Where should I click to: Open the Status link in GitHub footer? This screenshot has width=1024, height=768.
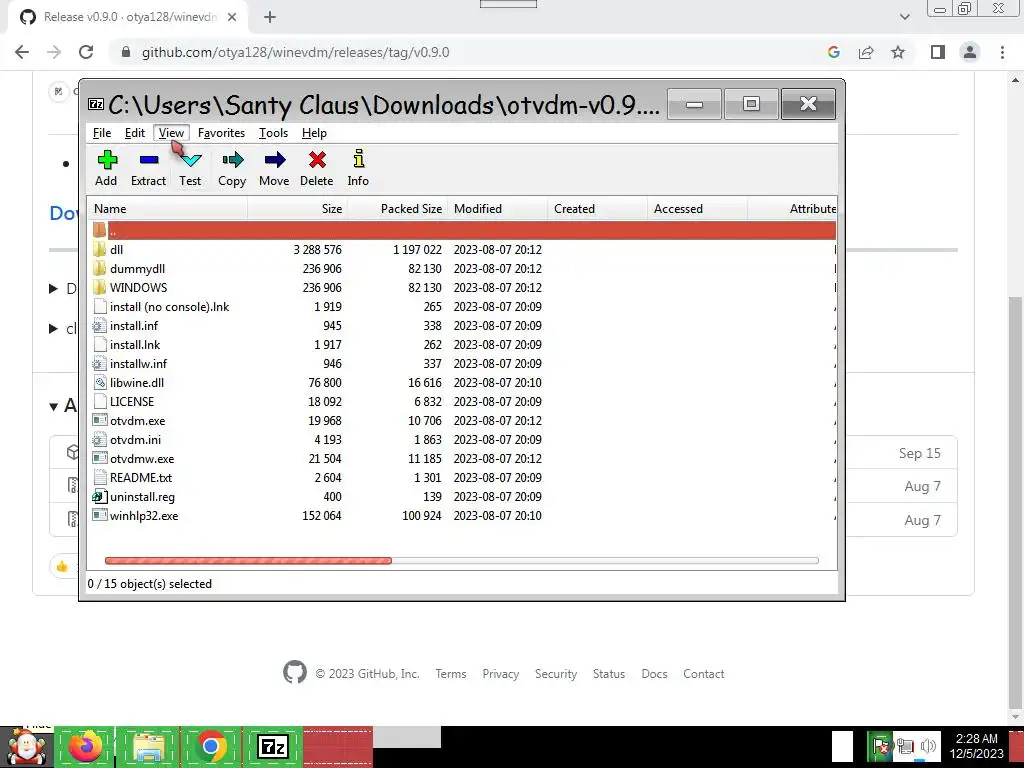pos(609,673)
